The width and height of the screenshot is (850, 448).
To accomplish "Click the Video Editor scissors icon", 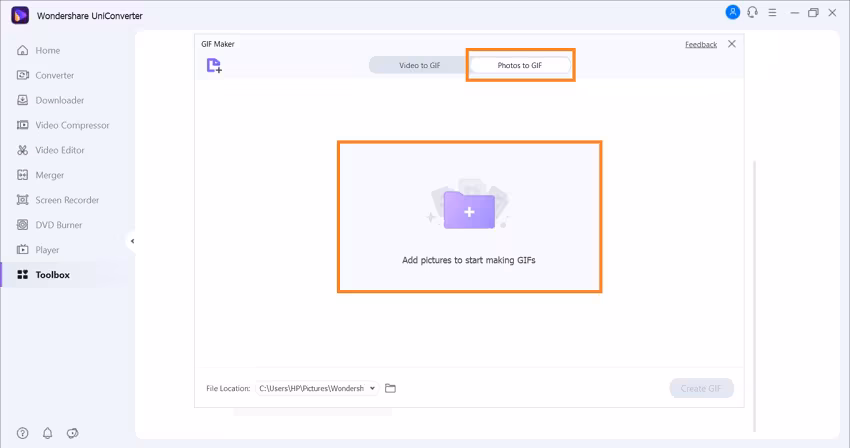I will click(x=22, y=150).
